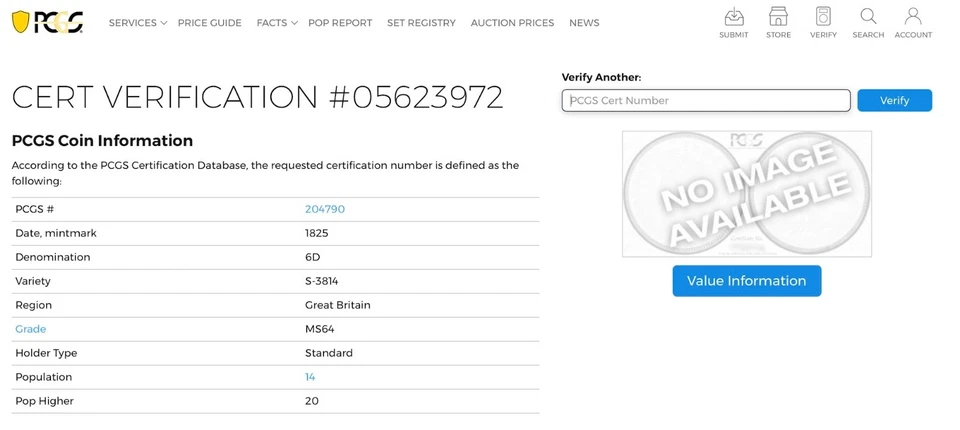Expand the Services dropdown menu
This screenshot has width=960, height=430.
click(x=137, y=23)
